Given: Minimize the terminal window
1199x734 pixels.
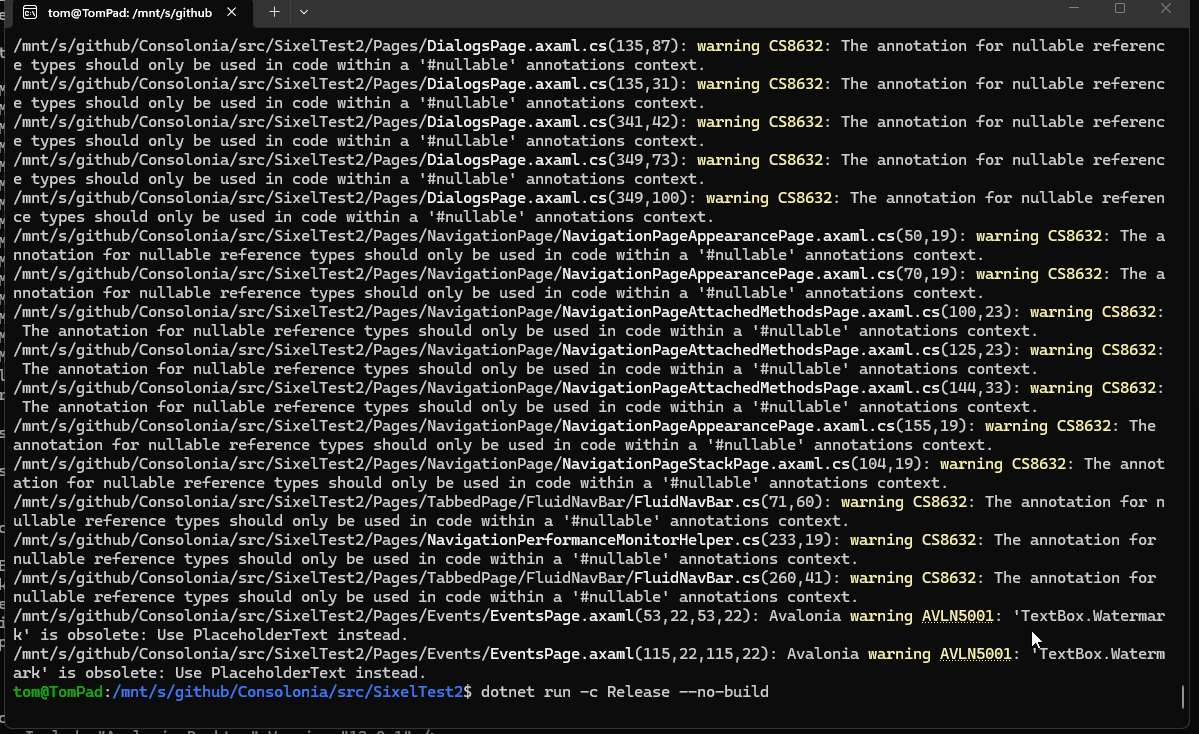Looking at the screenshot, I should coord(1074,8).
